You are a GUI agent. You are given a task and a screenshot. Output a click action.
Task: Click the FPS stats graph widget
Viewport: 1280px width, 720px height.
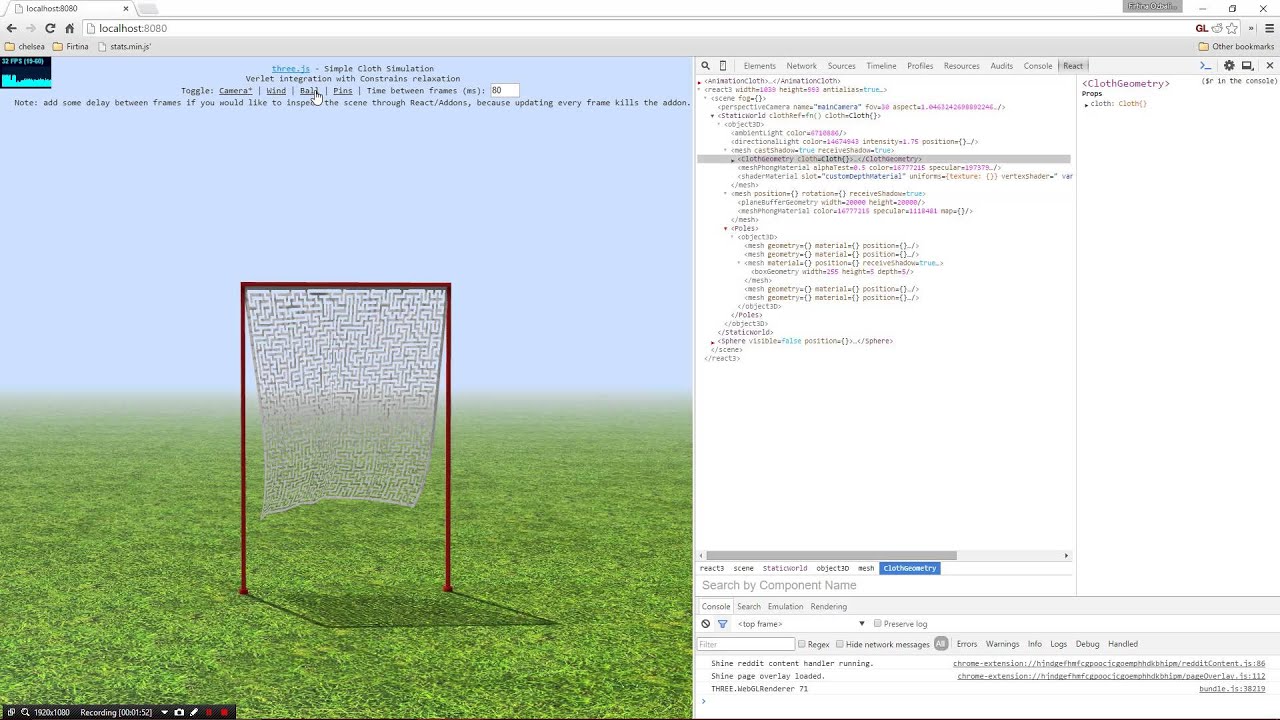coord(26,73)
